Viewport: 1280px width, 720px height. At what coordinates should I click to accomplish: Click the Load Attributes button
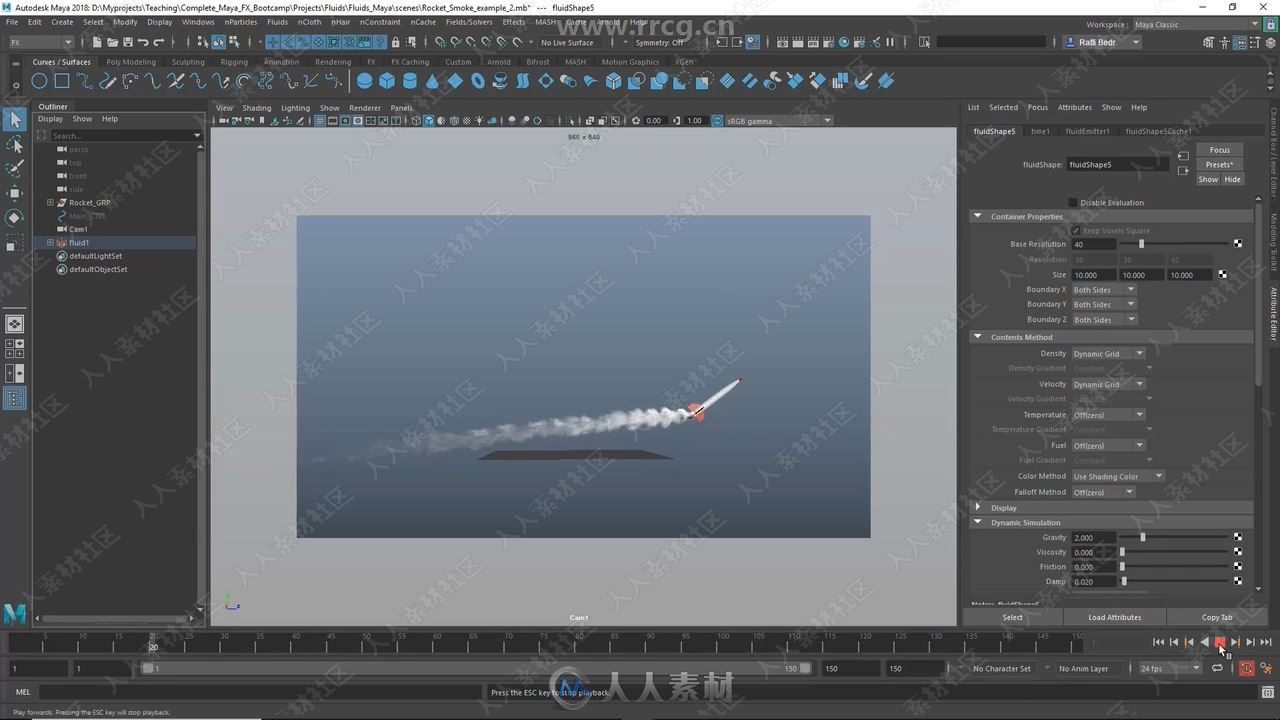click(1114, 617)
